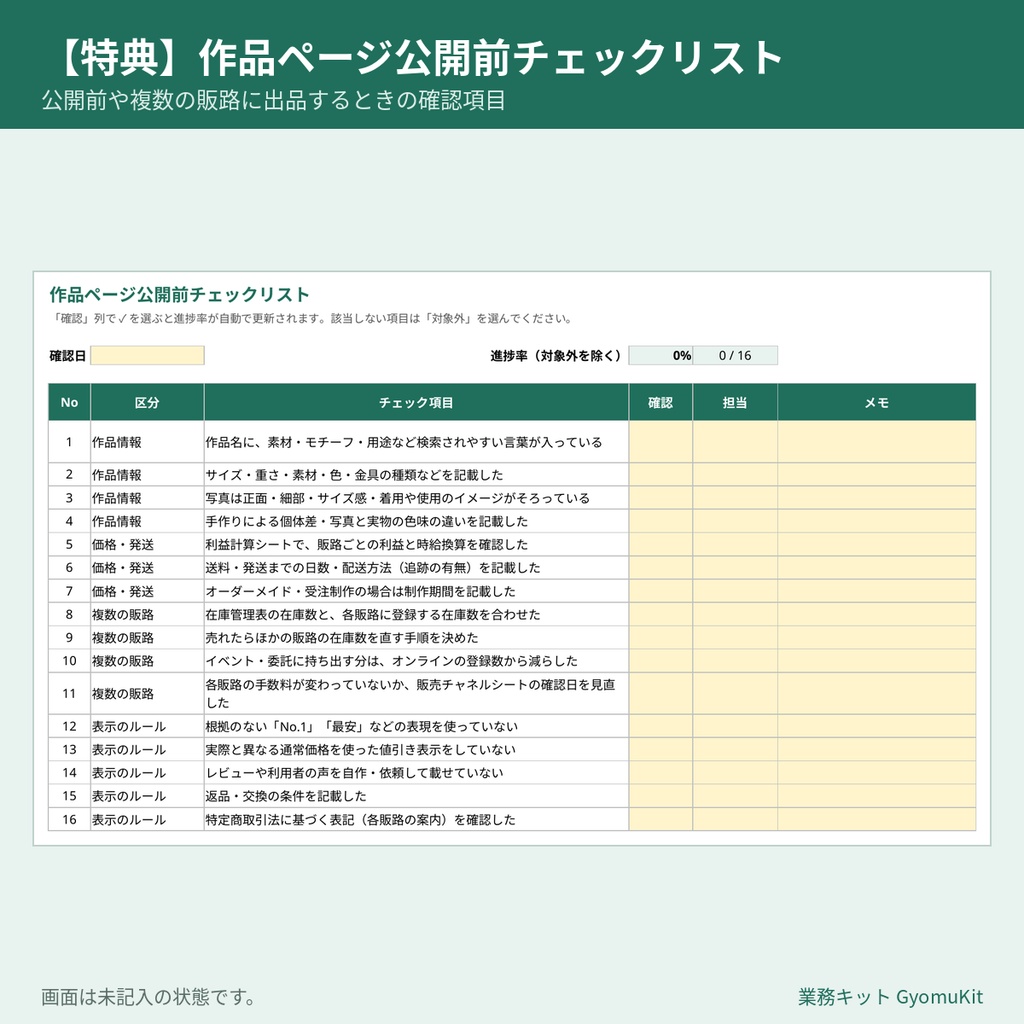Click the 「確認」列で✓を選ぶと instruction text
The height and width of the screenshot is (1024, 1024).
[312, 319]
